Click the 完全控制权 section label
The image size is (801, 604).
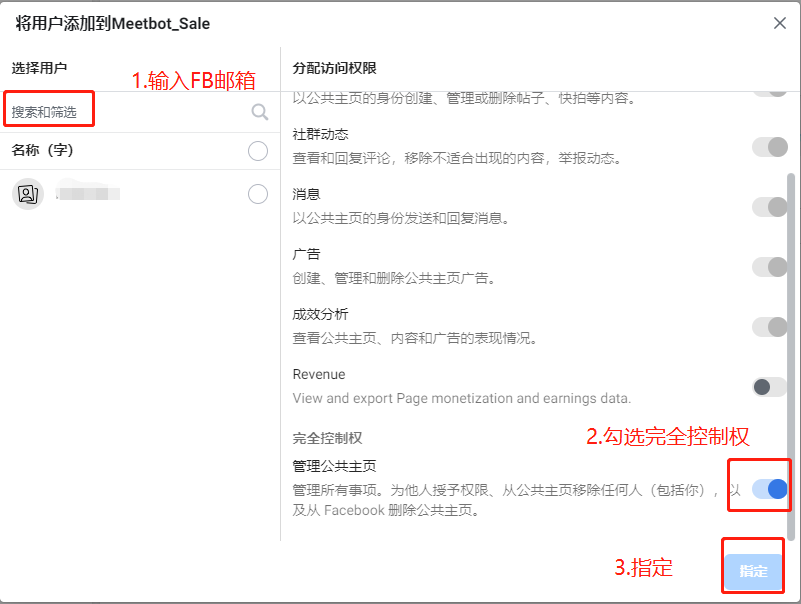[327, 438]
